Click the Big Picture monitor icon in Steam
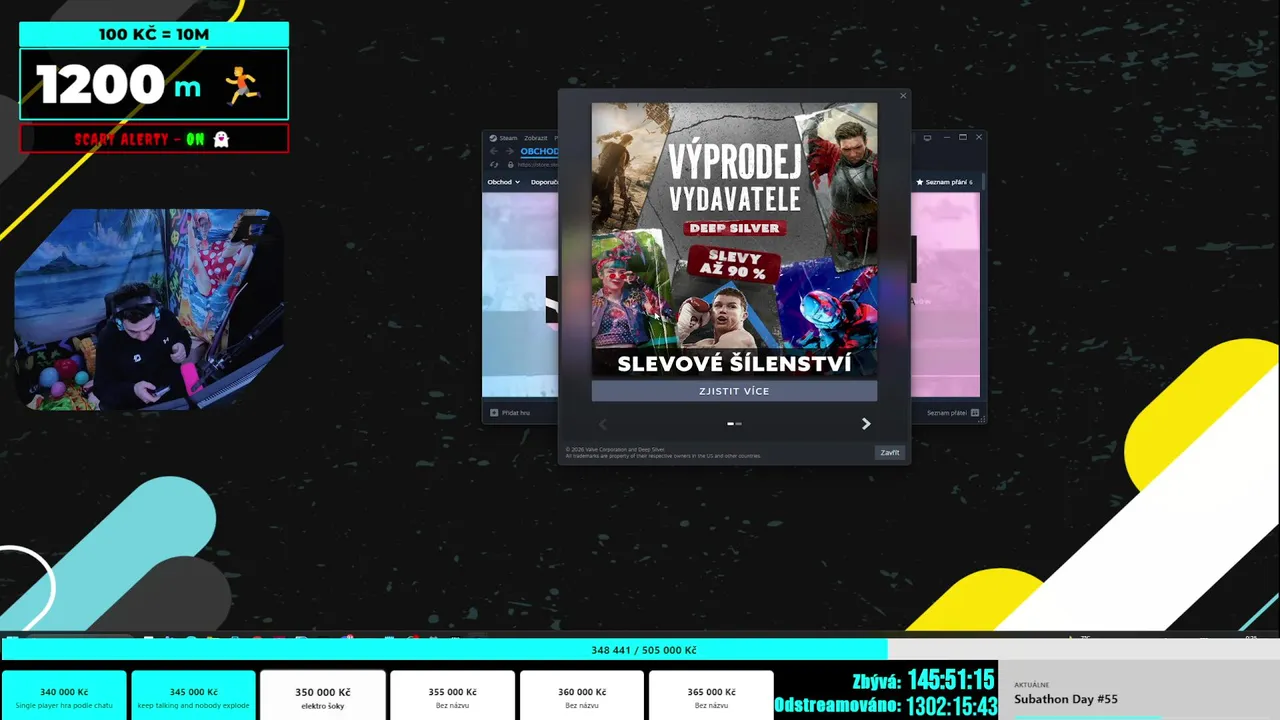The width and height of the screenshot is (1280, 720). click(927, 137)
